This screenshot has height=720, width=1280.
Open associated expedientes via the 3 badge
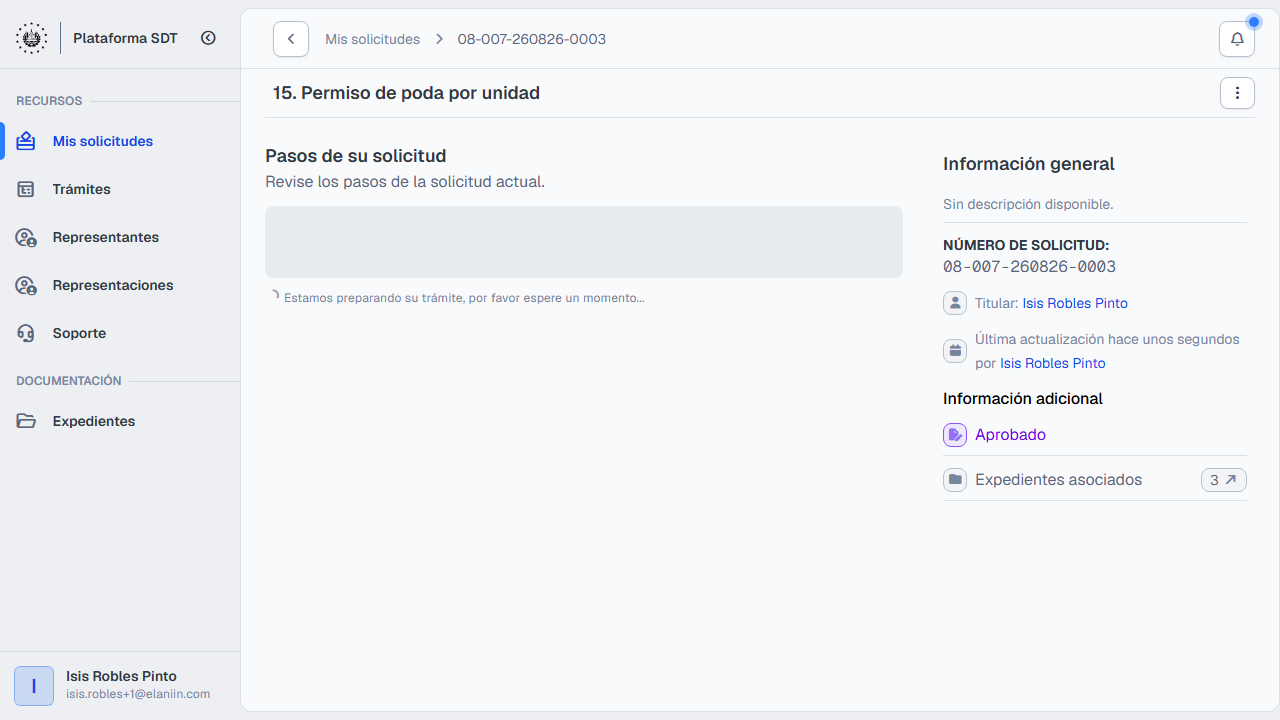click(x=1224, y=480)
